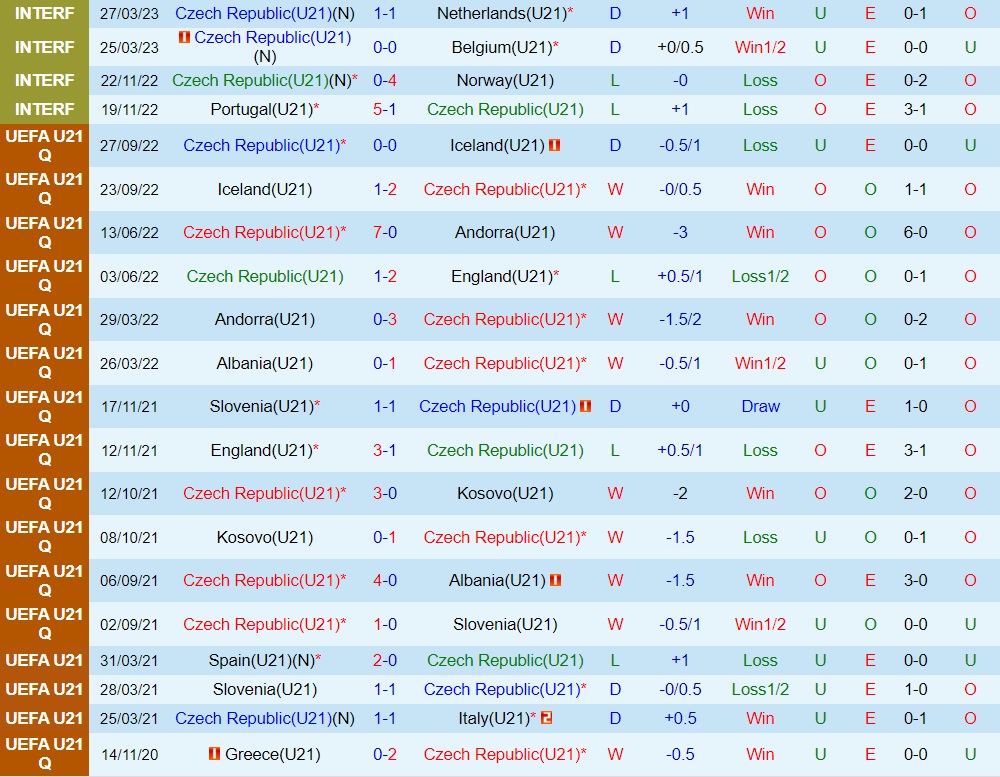Screen dimensions: 1000x777
Task: Select the date 13/06/22
Action: point(129,232)
